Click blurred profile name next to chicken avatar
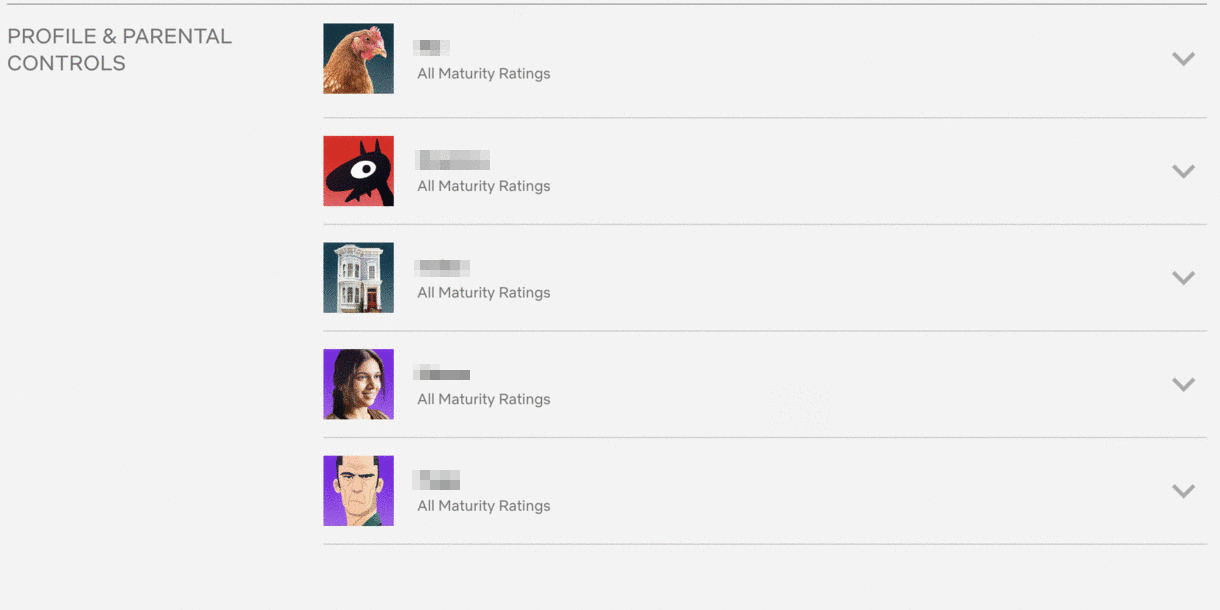Image resolution: width=1220 pixels, height=610 pixels. tap(433, 47)
